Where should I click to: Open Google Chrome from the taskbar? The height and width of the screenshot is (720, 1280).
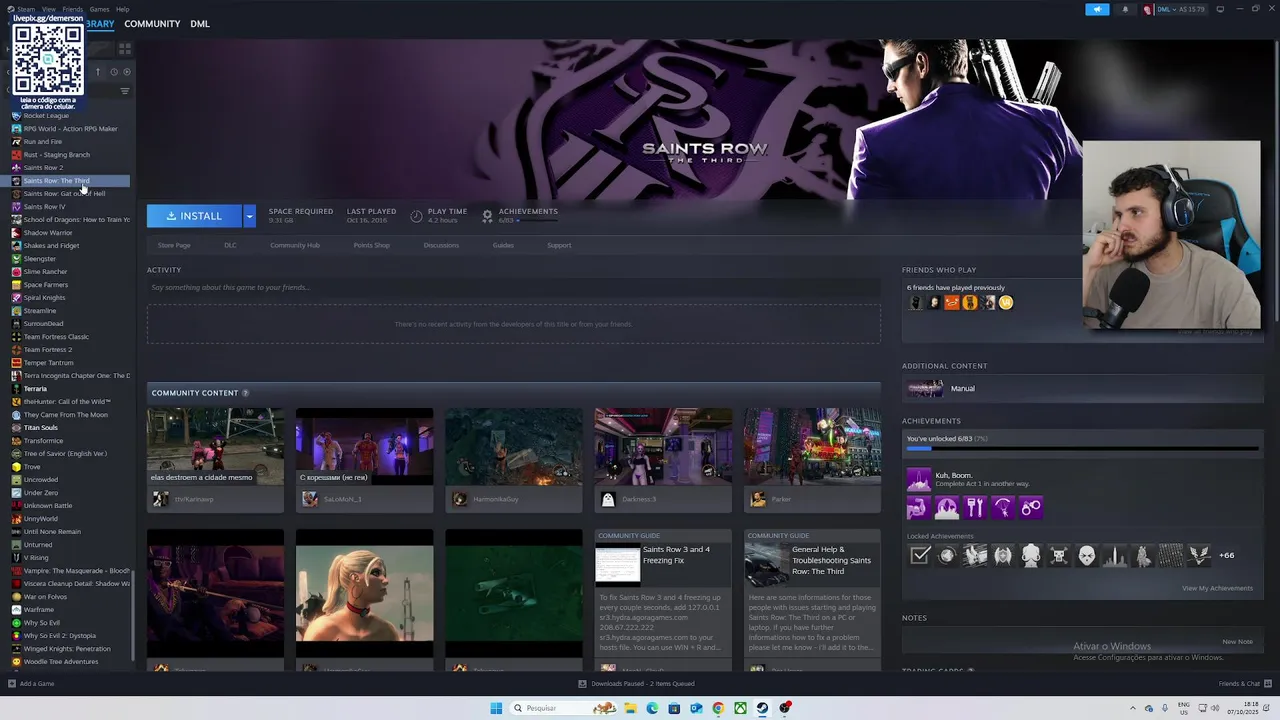[718, 708]
